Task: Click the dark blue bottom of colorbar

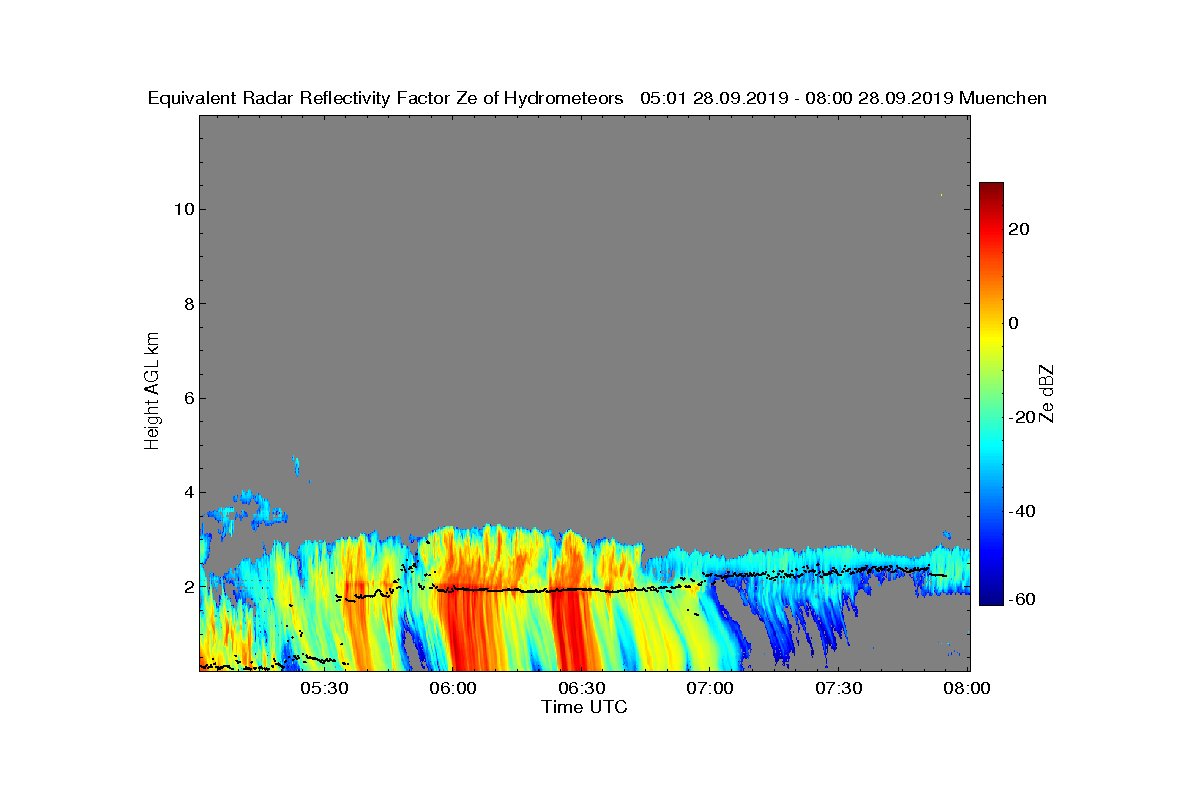Action: (x=991, y=598)
